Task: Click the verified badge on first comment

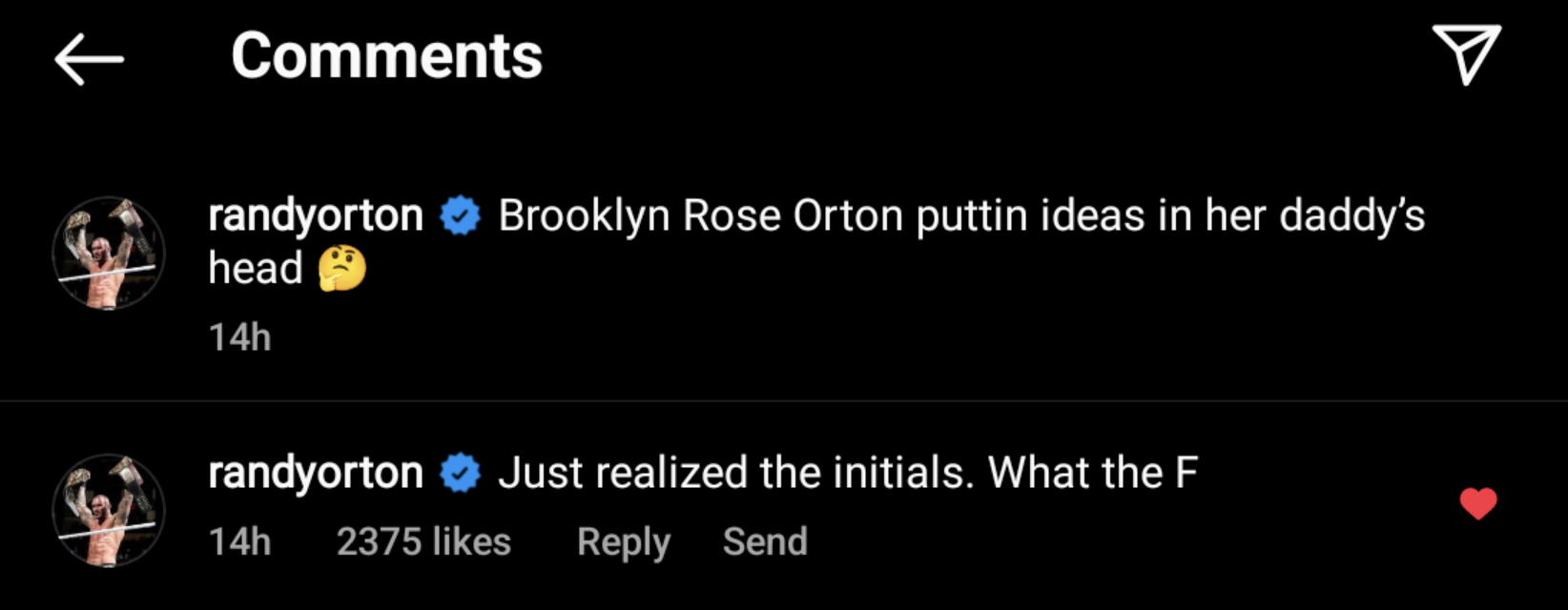Action: [461, 216]
